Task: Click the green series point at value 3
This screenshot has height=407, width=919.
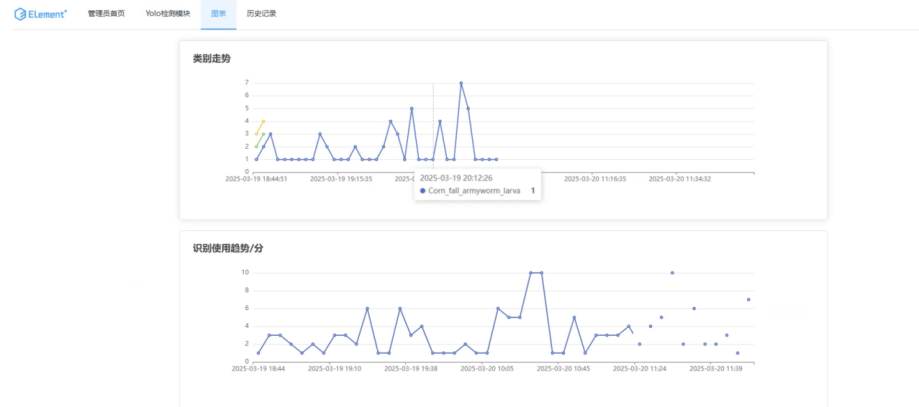Action: point(263,134)
